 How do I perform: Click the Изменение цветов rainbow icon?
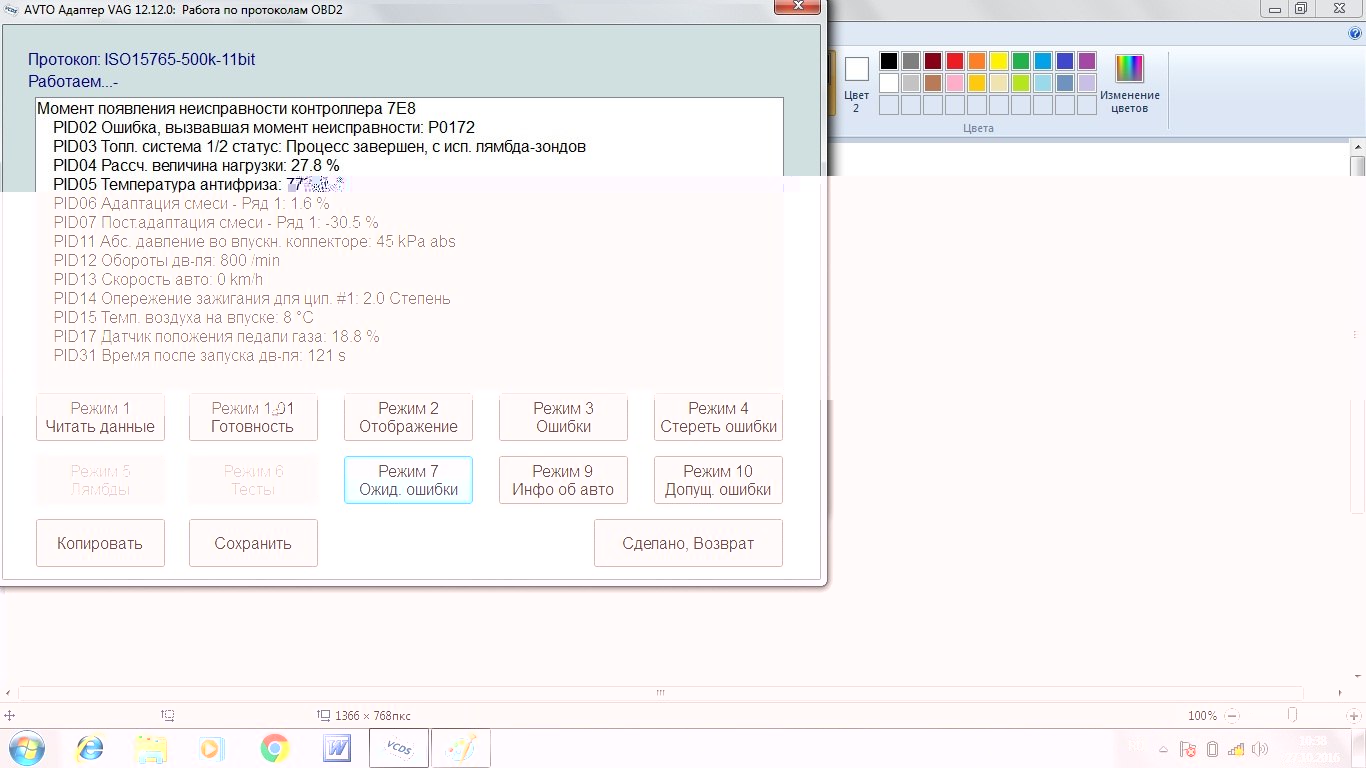(1129, 69)
